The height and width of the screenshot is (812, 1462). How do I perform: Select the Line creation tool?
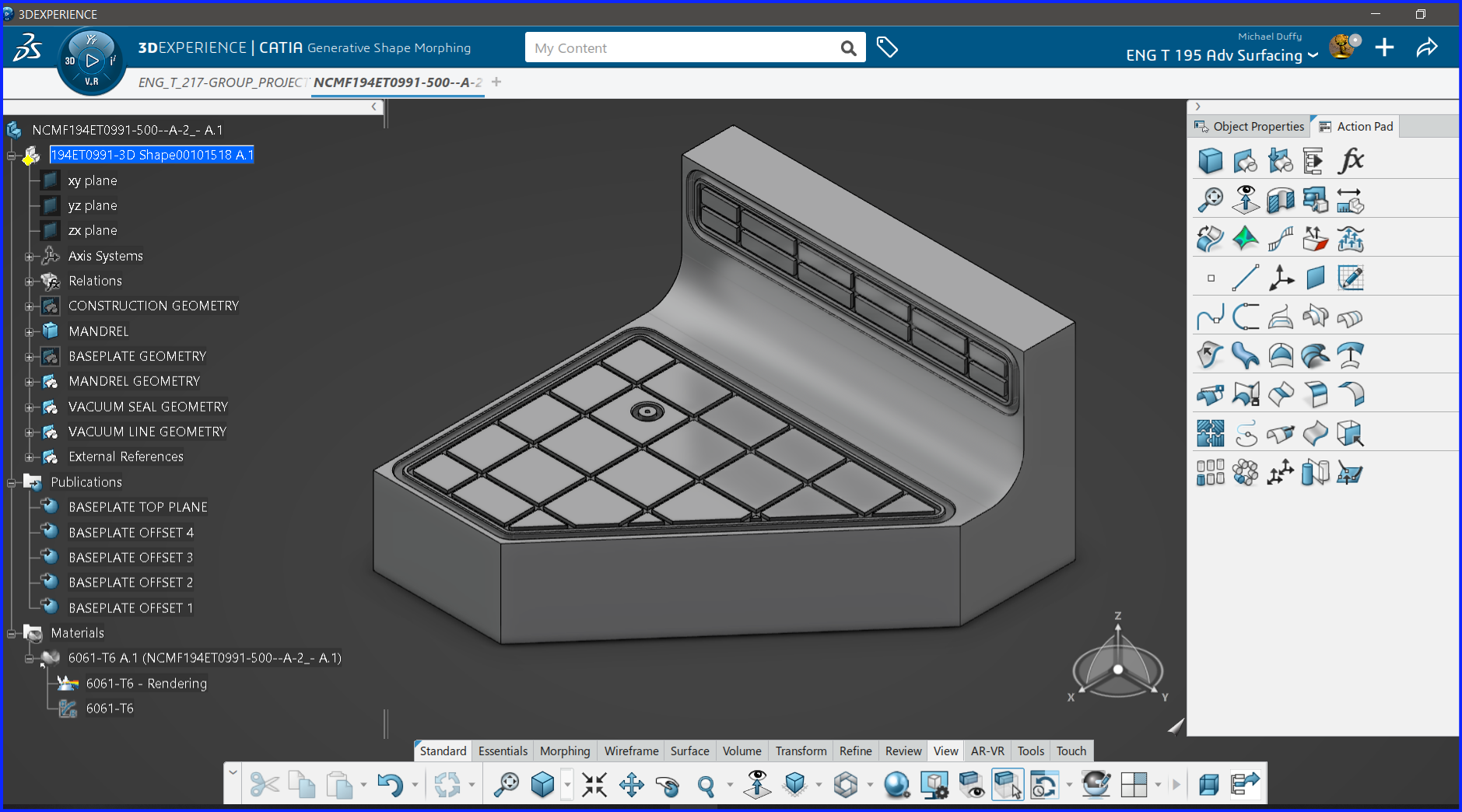[1245, 278]
